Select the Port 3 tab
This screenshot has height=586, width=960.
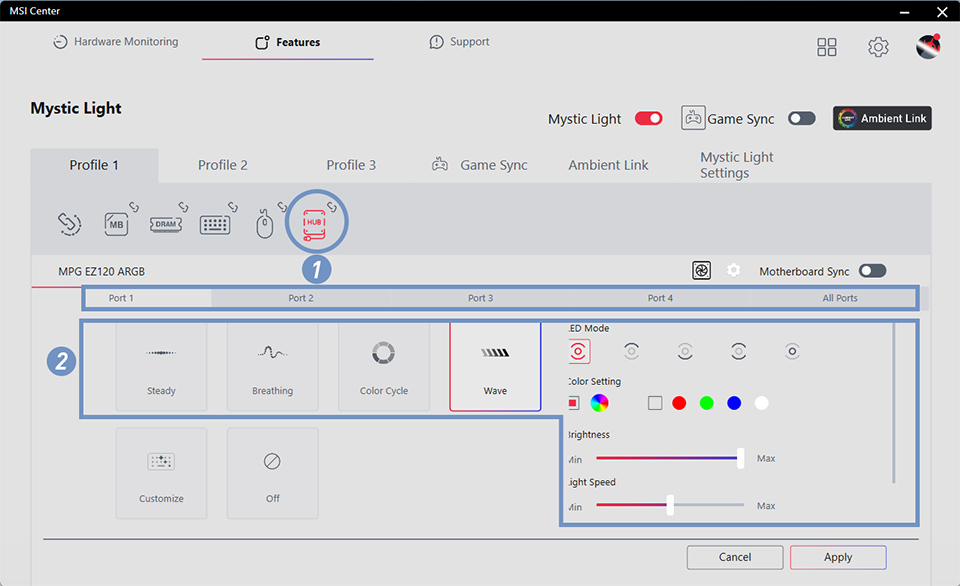click(x=480, y=298)
